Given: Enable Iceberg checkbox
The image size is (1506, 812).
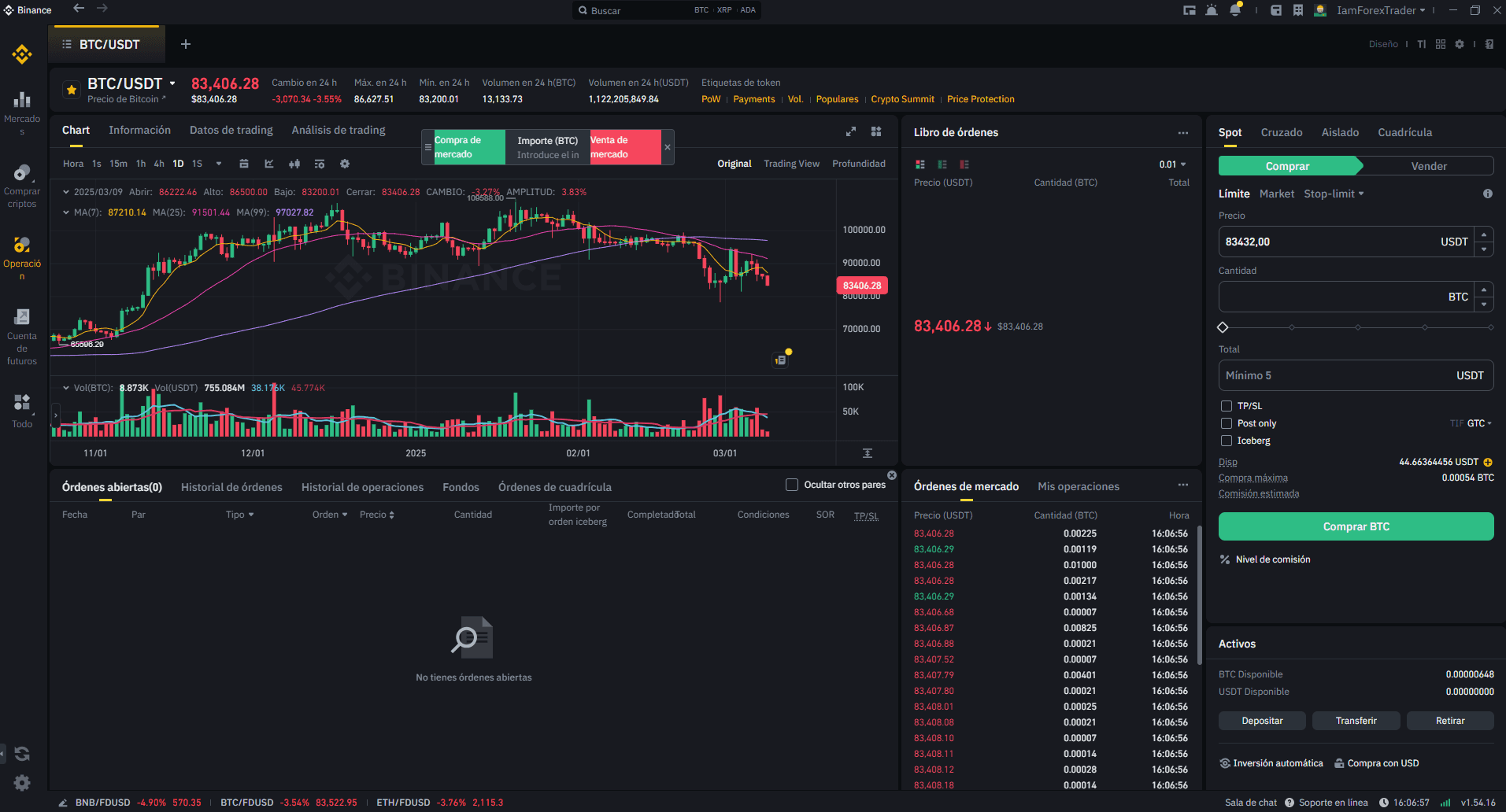Looking at the screenshot, I should click(x=1227, y=441).
